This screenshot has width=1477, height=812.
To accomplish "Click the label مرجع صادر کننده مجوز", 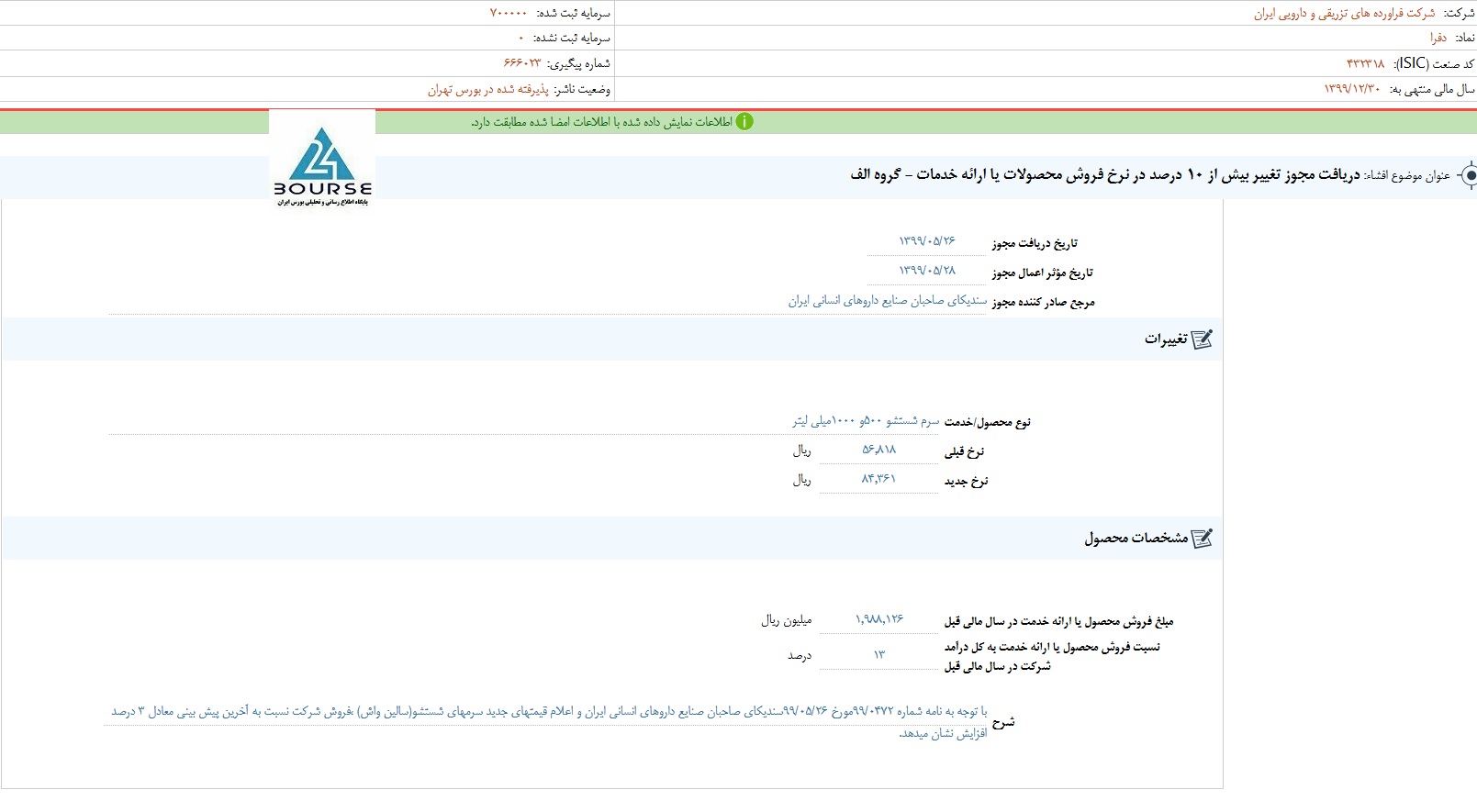I will coord(1043,302).
